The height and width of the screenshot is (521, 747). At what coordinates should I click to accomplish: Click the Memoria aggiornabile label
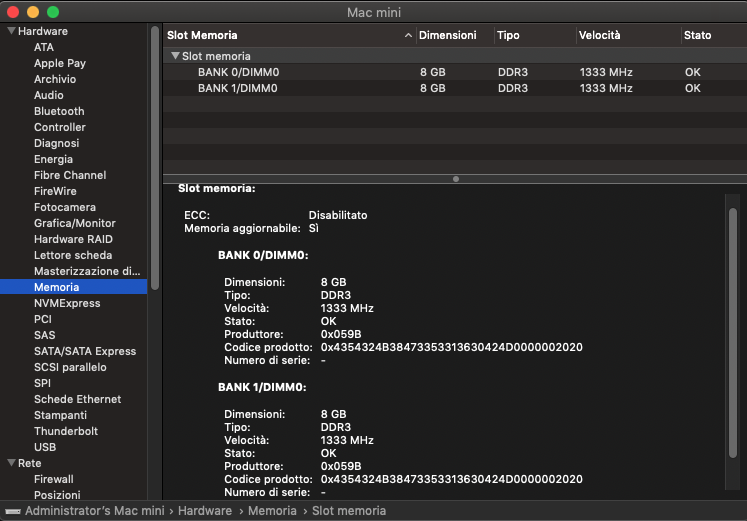(242, 229)
